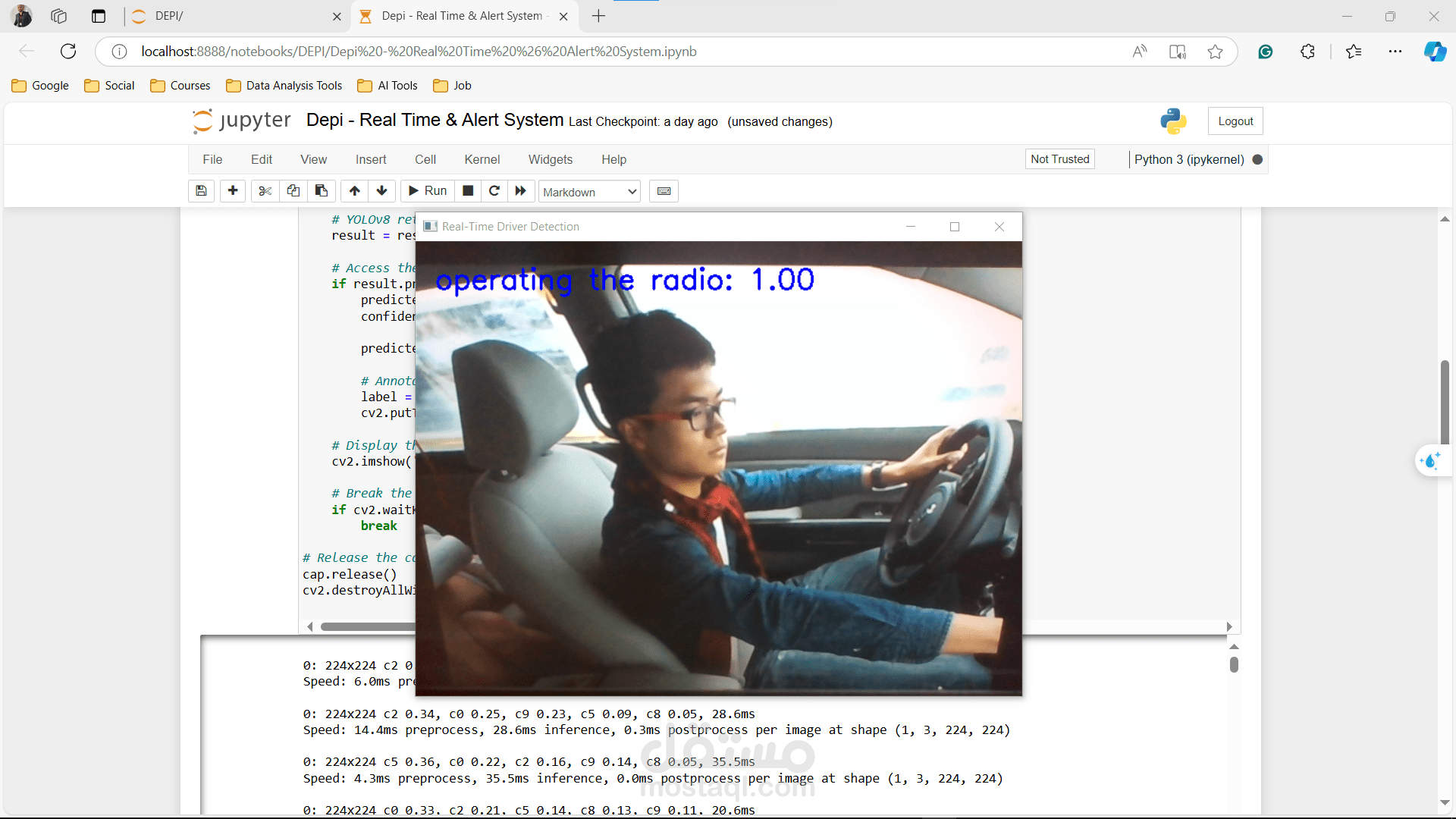Click the Python 3 (ipykernel) label
The height and width of the screenshot is (819, 1456).
tap(1189, 159)
